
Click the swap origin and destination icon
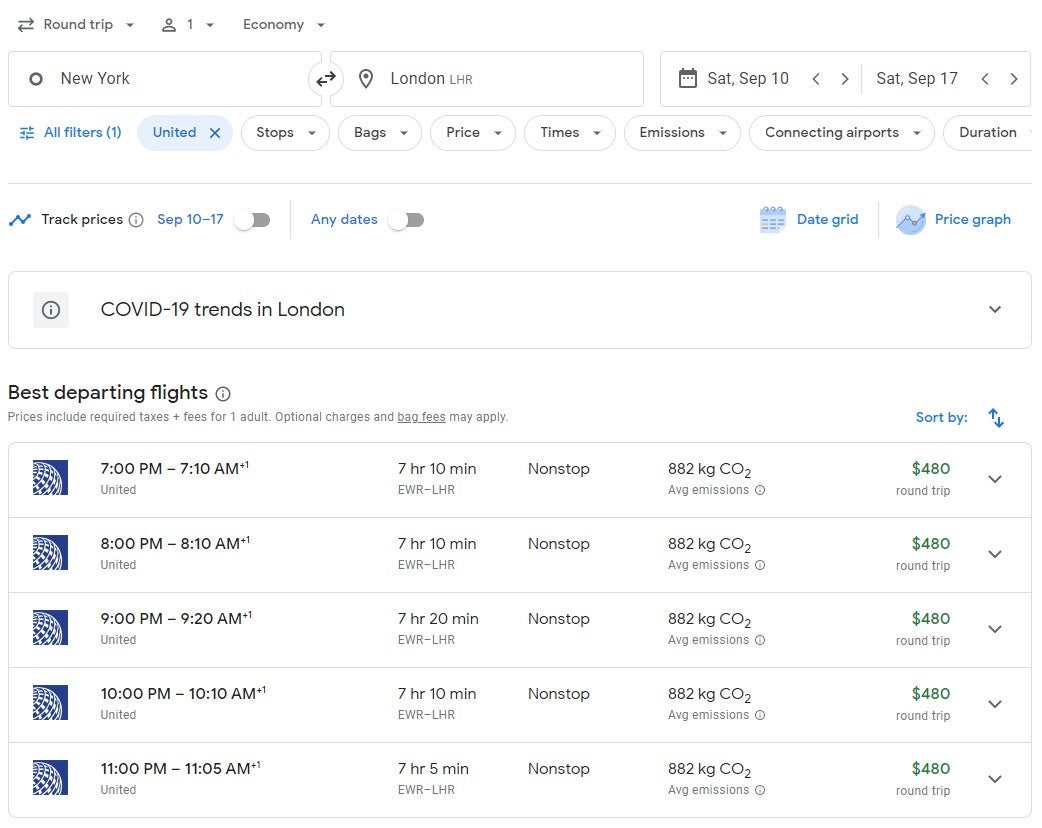(326, 79)
